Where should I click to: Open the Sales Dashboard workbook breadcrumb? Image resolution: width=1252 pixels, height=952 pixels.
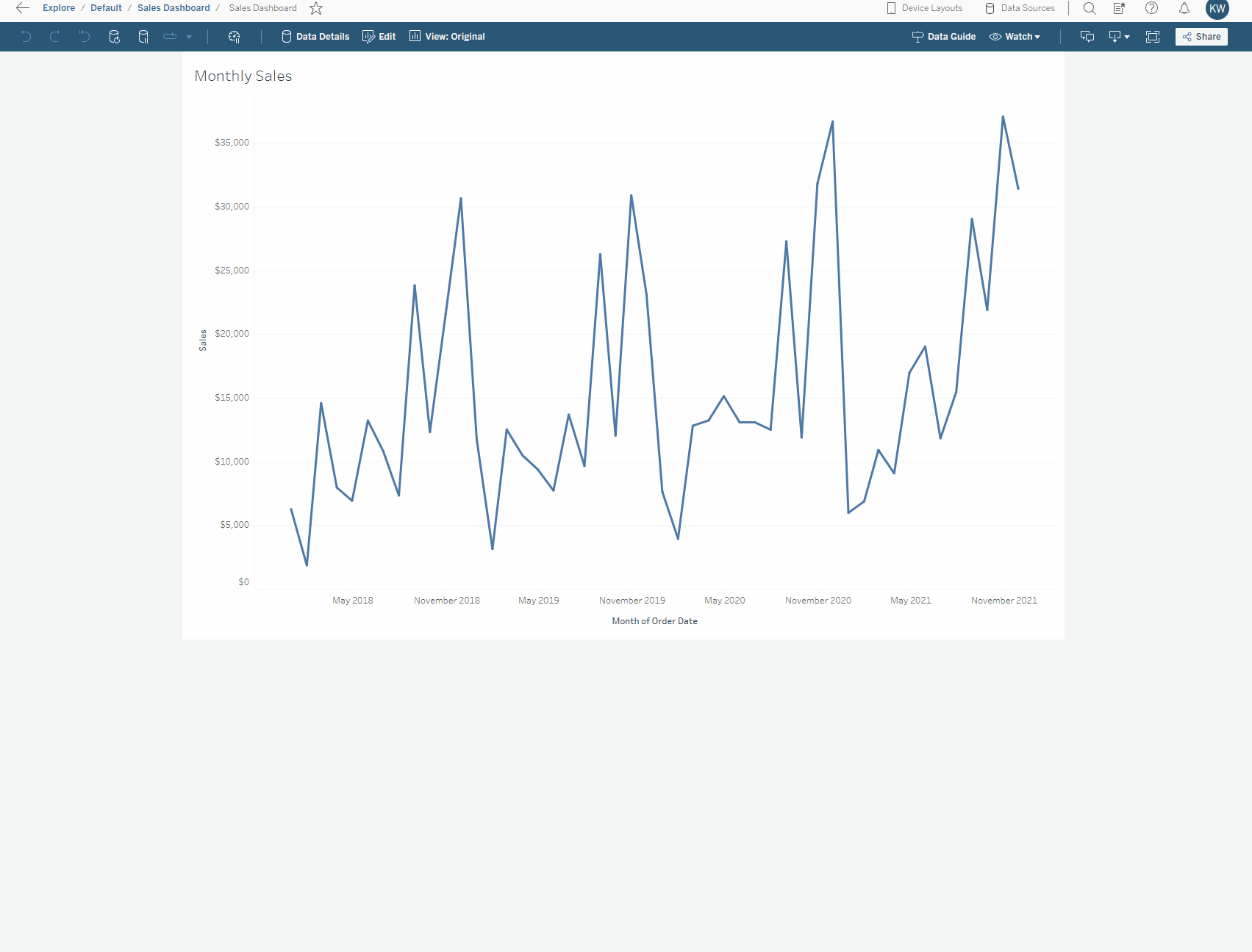click(x=174, y=8)
